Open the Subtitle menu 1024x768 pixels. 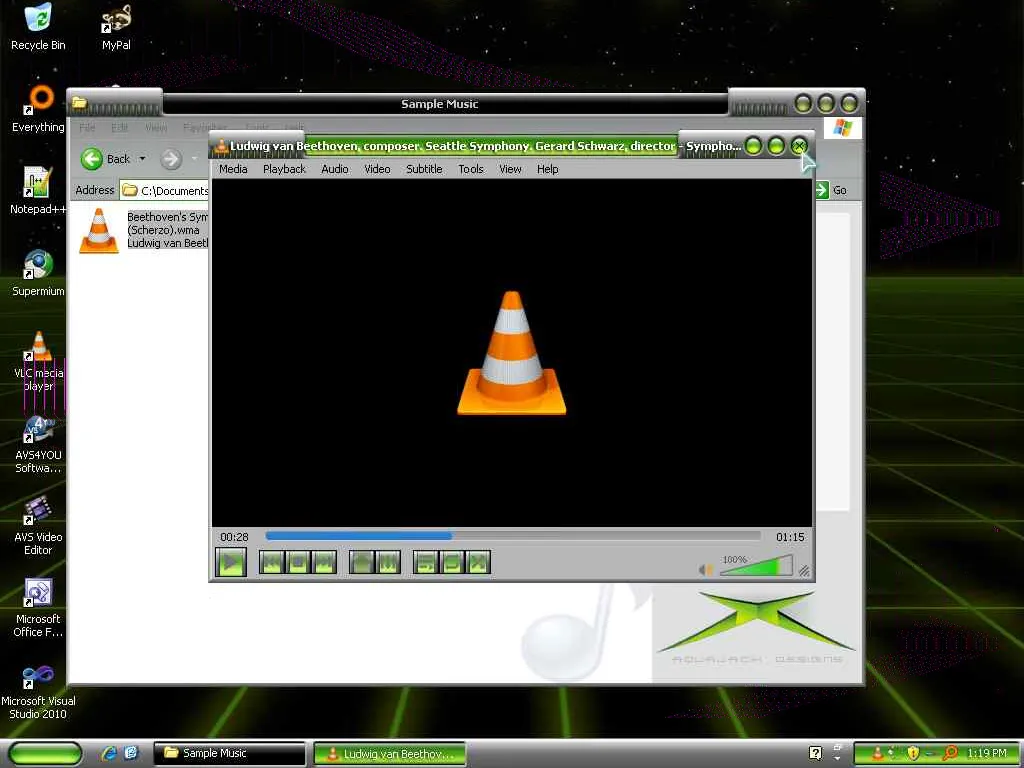[x=424, y=169]
